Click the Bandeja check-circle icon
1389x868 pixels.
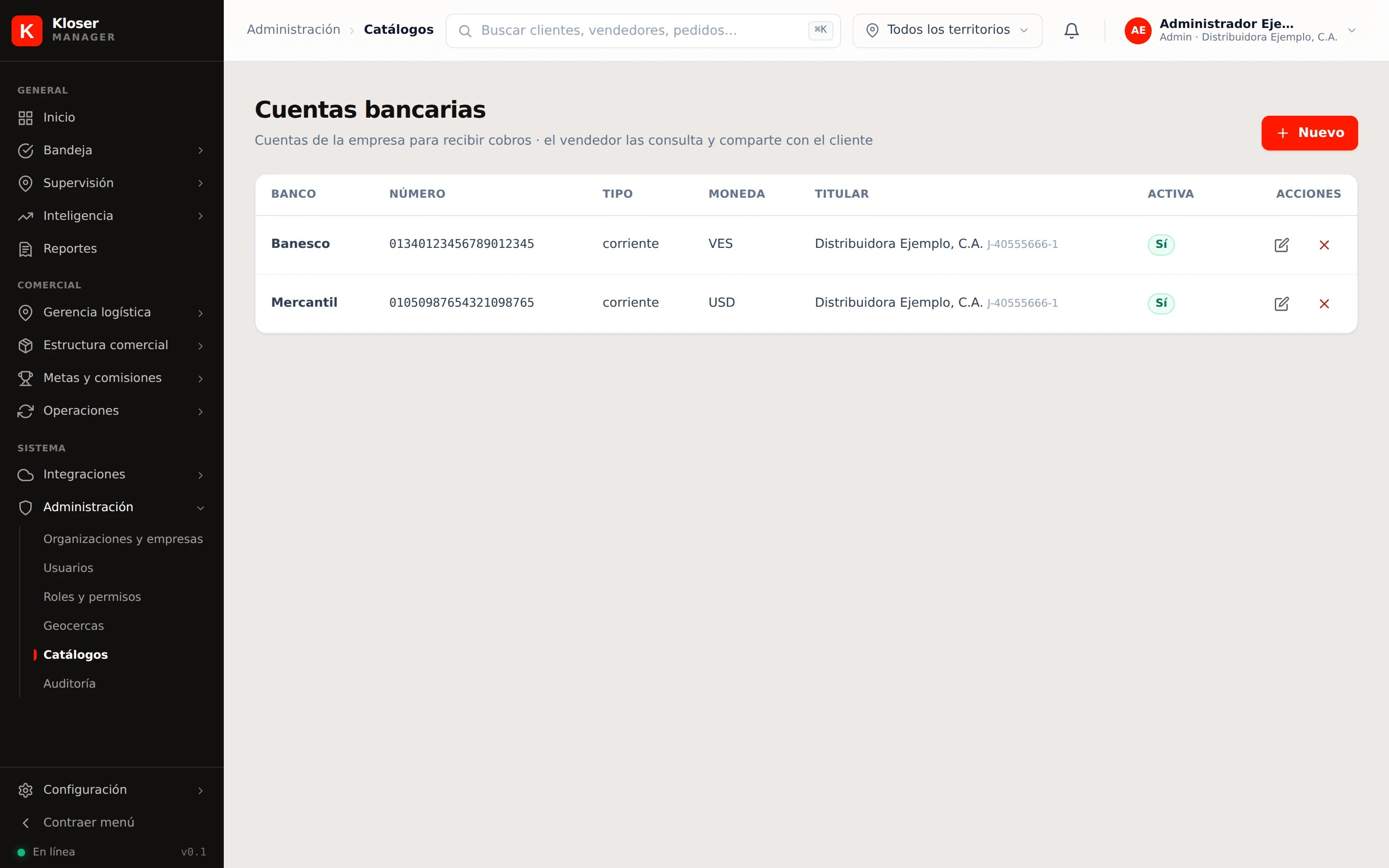coord(25,150)
